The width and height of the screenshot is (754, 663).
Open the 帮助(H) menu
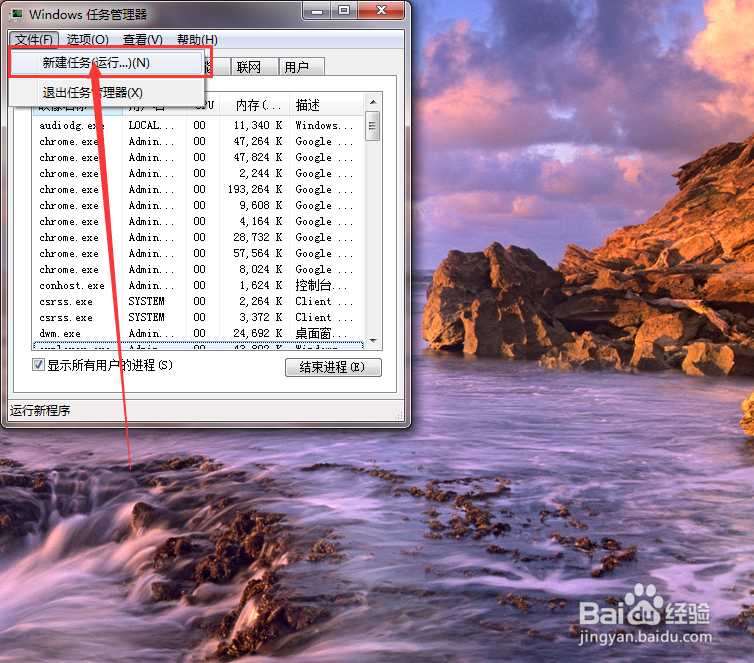[197, 39]
